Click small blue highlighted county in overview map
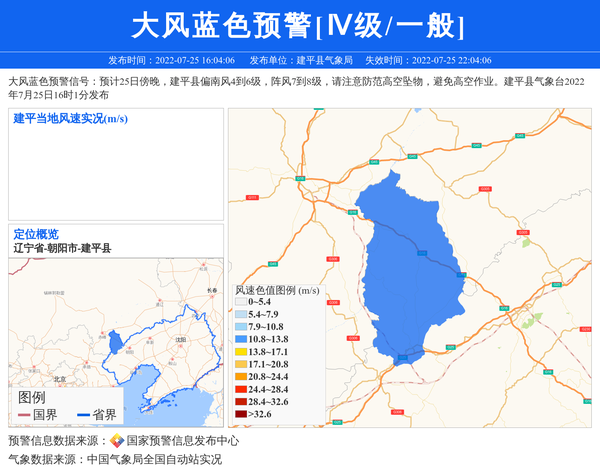The width and height of the screenshot is (600, 471). click(116, 343)
